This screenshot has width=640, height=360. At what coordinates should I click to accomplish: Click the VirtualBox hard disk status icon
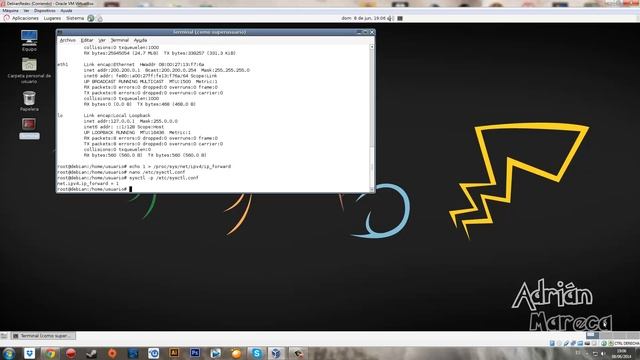tap(552, 344)
